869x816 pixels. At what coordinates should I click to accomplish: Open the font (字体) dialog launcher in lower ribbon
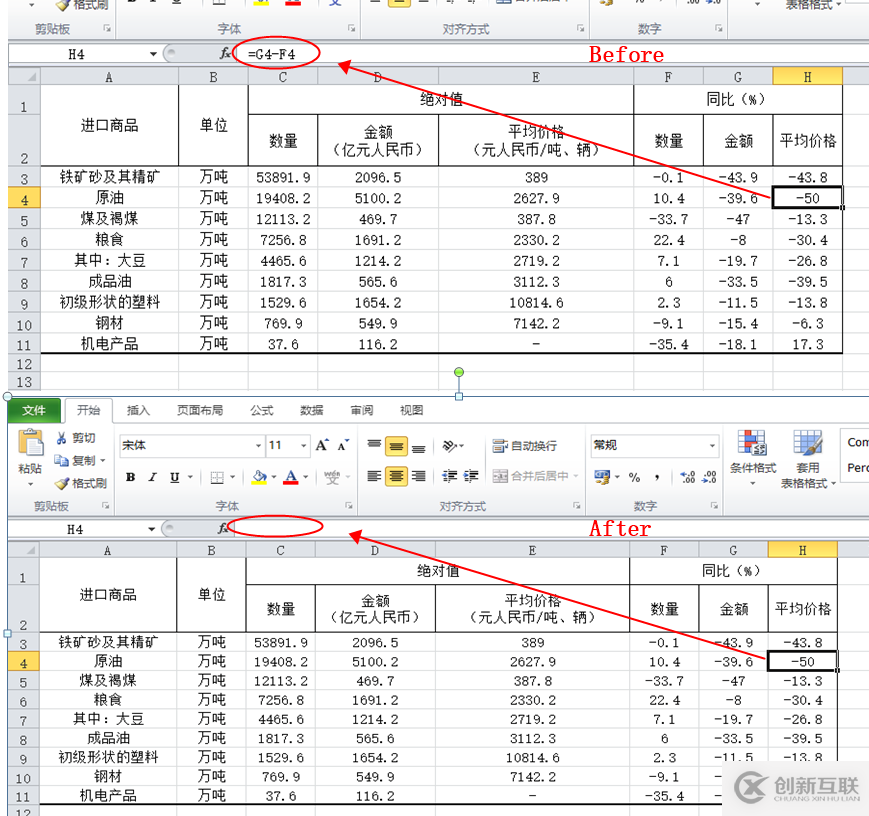(349, 506)
